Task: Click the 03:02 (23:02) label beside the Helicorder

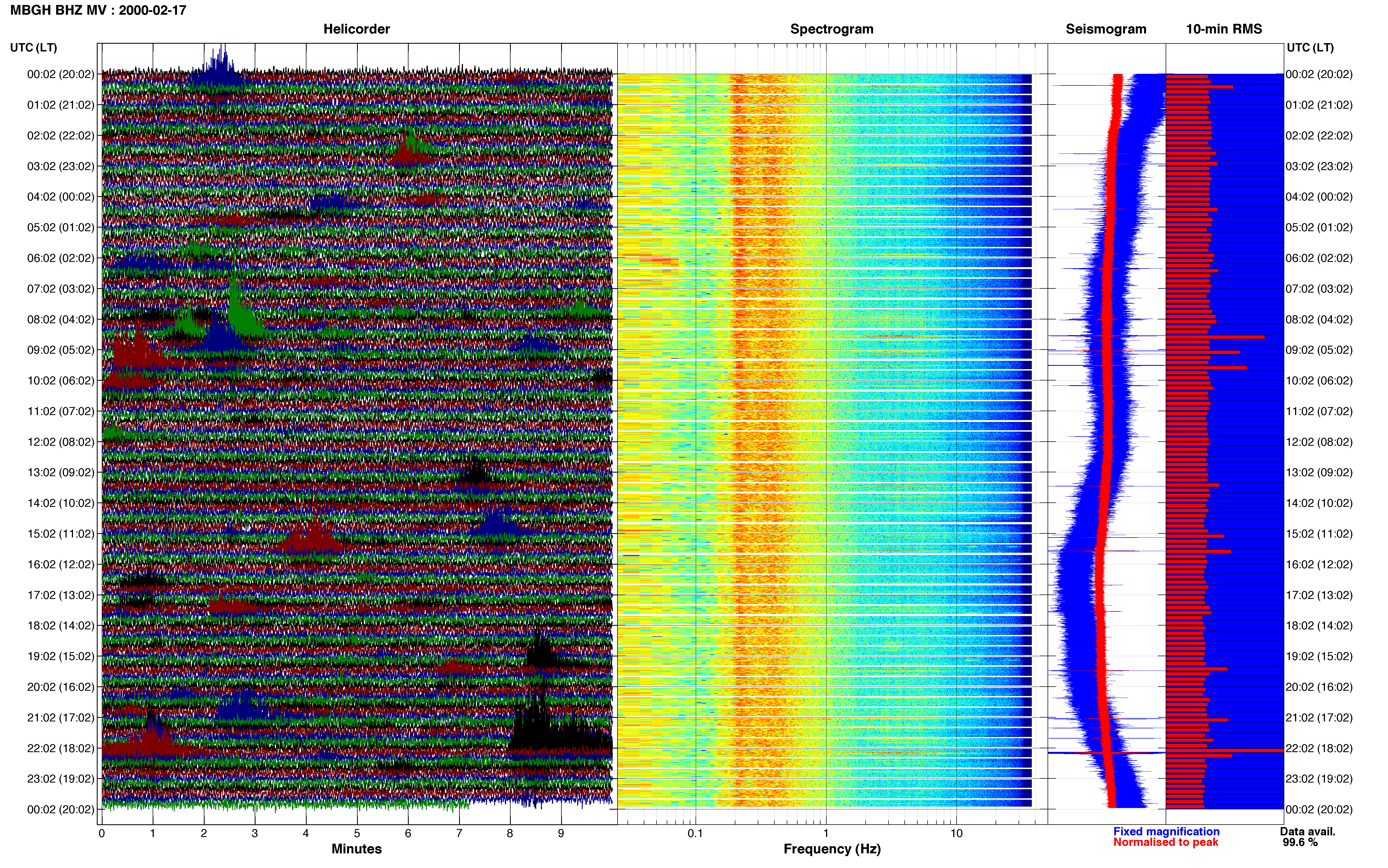Action: click(61, 166)
